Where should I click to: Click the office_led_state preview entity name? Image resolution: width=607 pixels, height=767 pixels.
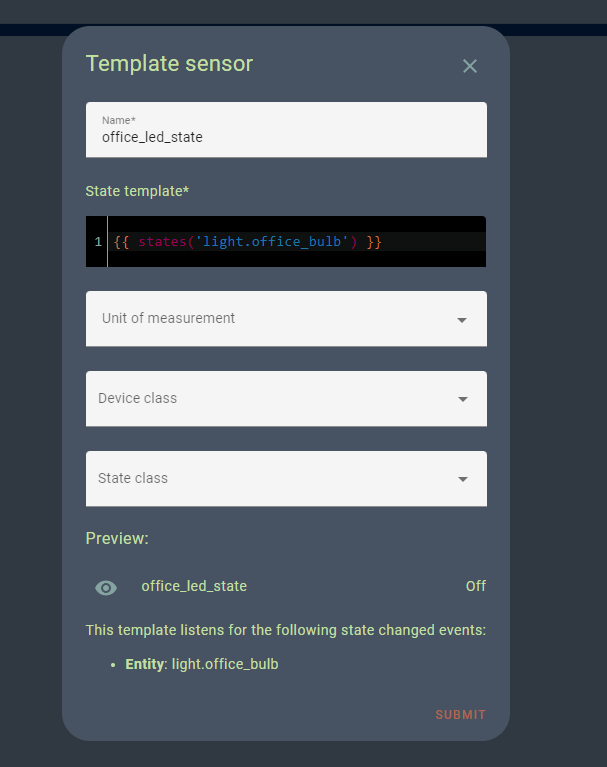pos(194,586)
